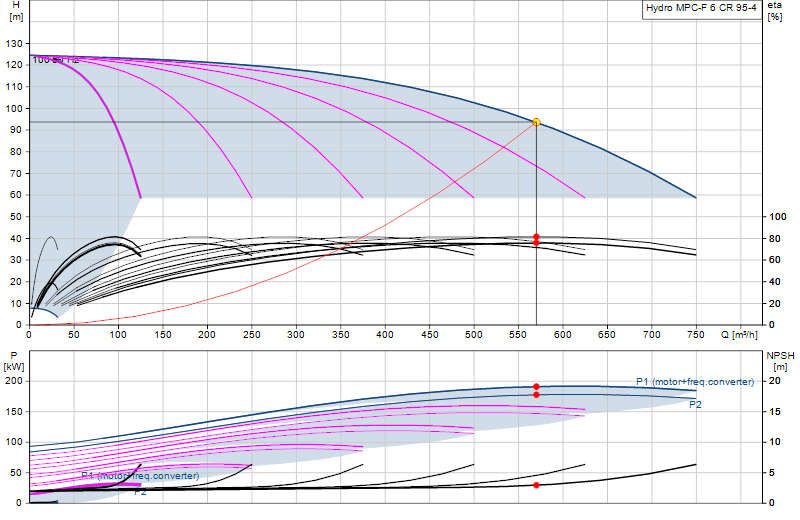Click the 570-flow duty point on the flow axis line
The height and width of the screenshot is (520, 800).
536,325
